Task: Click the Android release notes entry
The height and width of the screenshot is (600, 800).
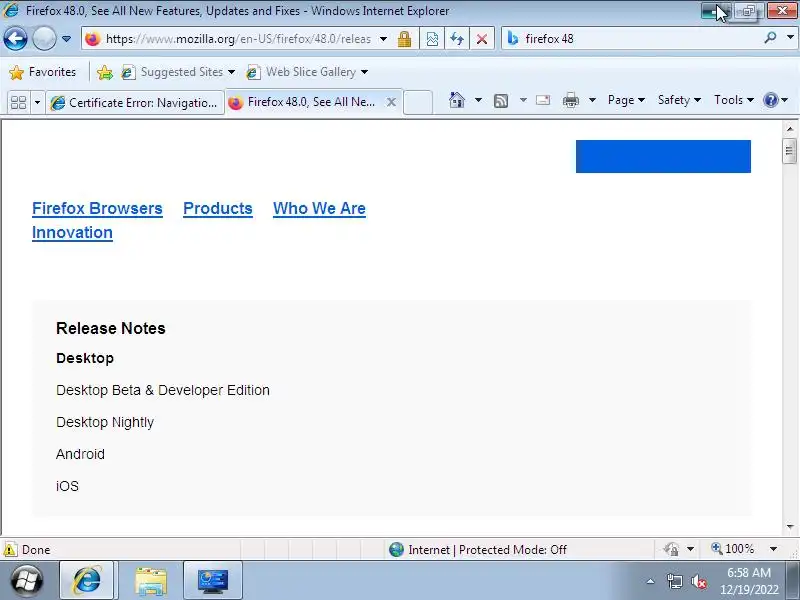Action: click(x=80, y=454)
